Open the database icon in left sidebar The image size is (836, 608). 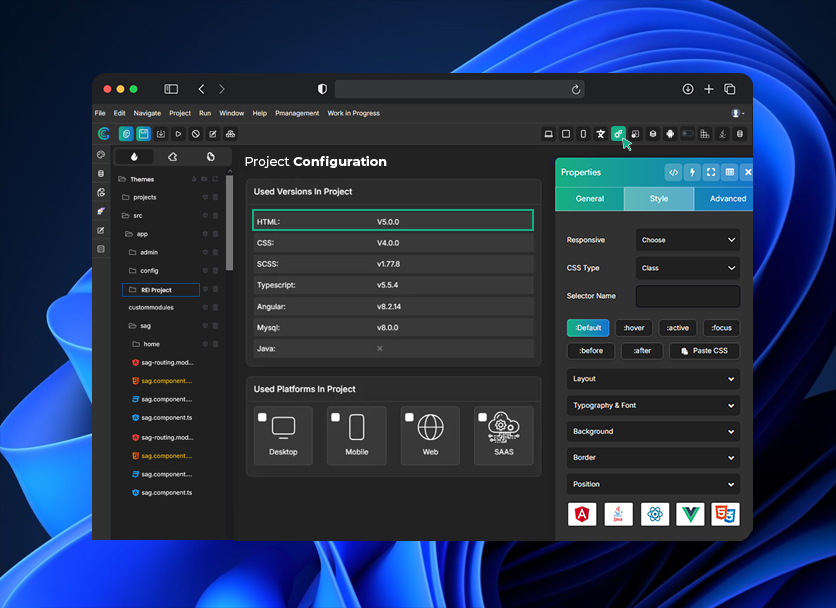[x=101, y=173]
